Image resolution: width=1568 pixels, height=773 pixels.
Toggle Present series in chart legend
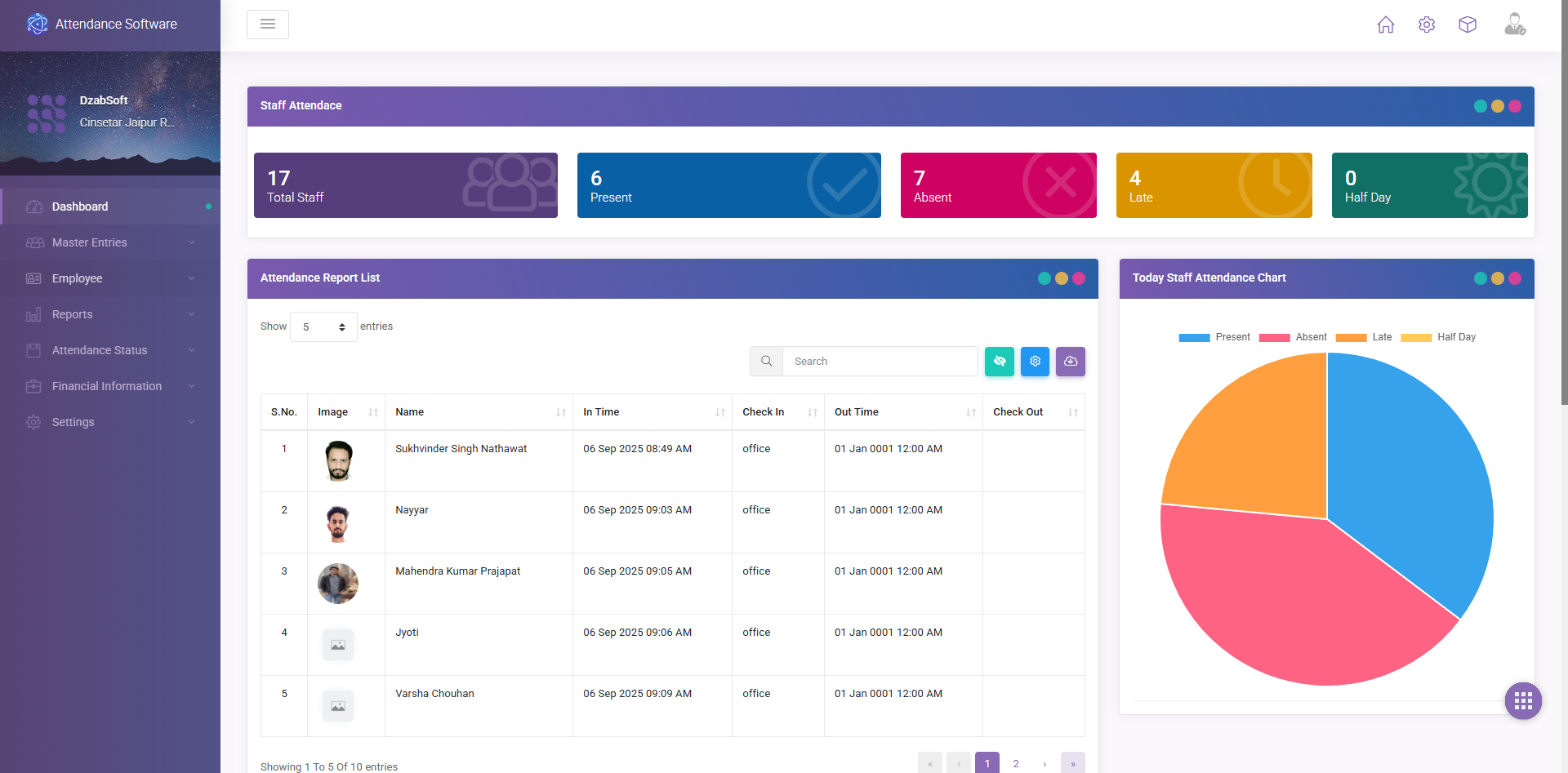[x=1214, y=337]
